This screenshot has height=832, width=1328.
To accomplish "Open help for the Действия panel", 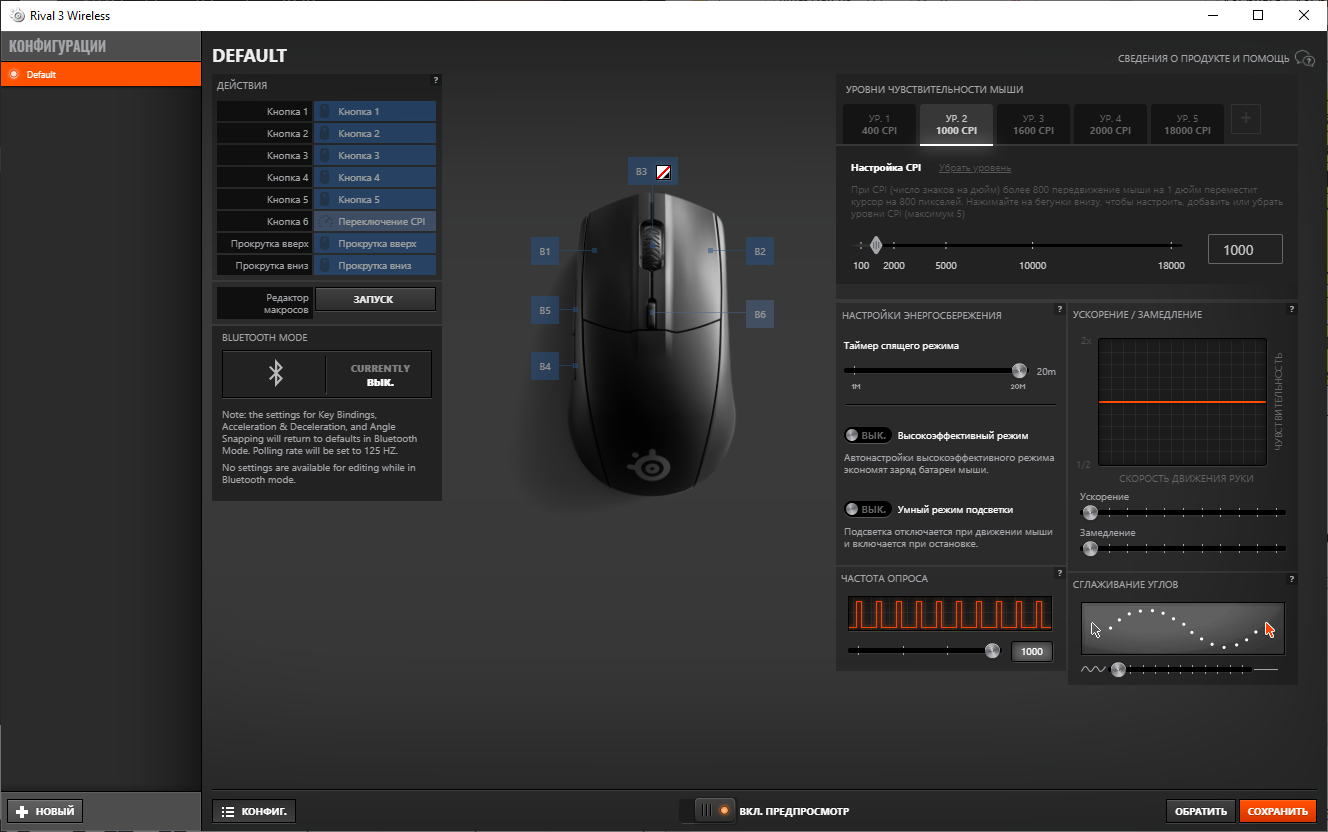I will (436, 80).
